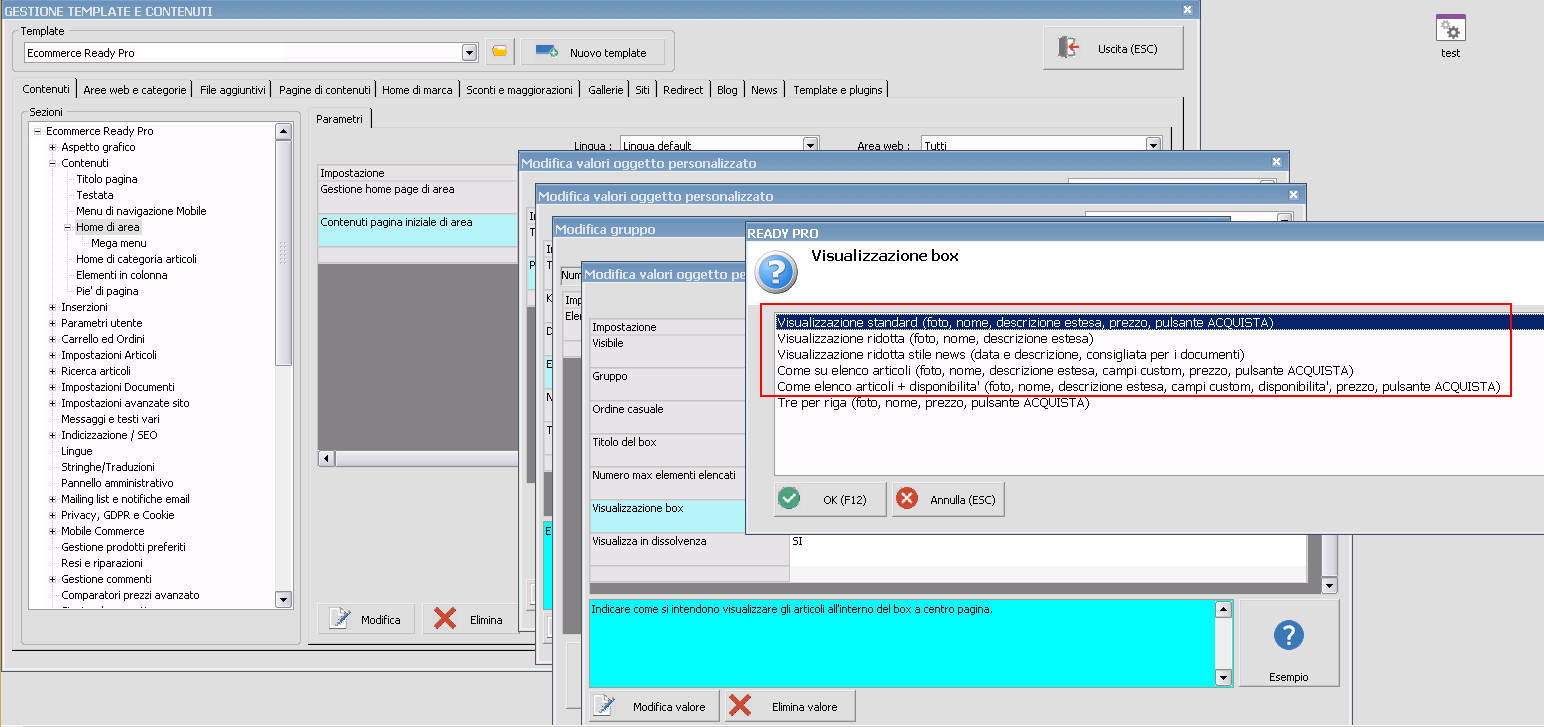Click the sections tree scroll-down arrow

coord(283,599)
